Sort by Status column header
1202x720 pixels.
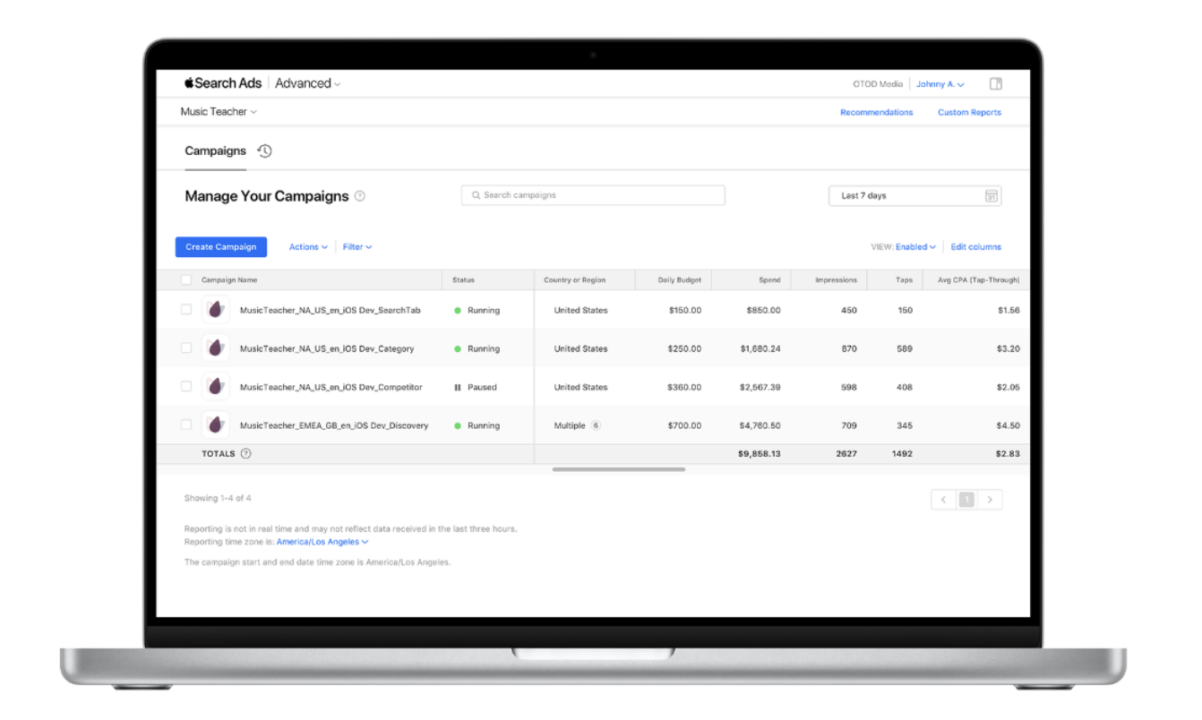pos(464,280)
